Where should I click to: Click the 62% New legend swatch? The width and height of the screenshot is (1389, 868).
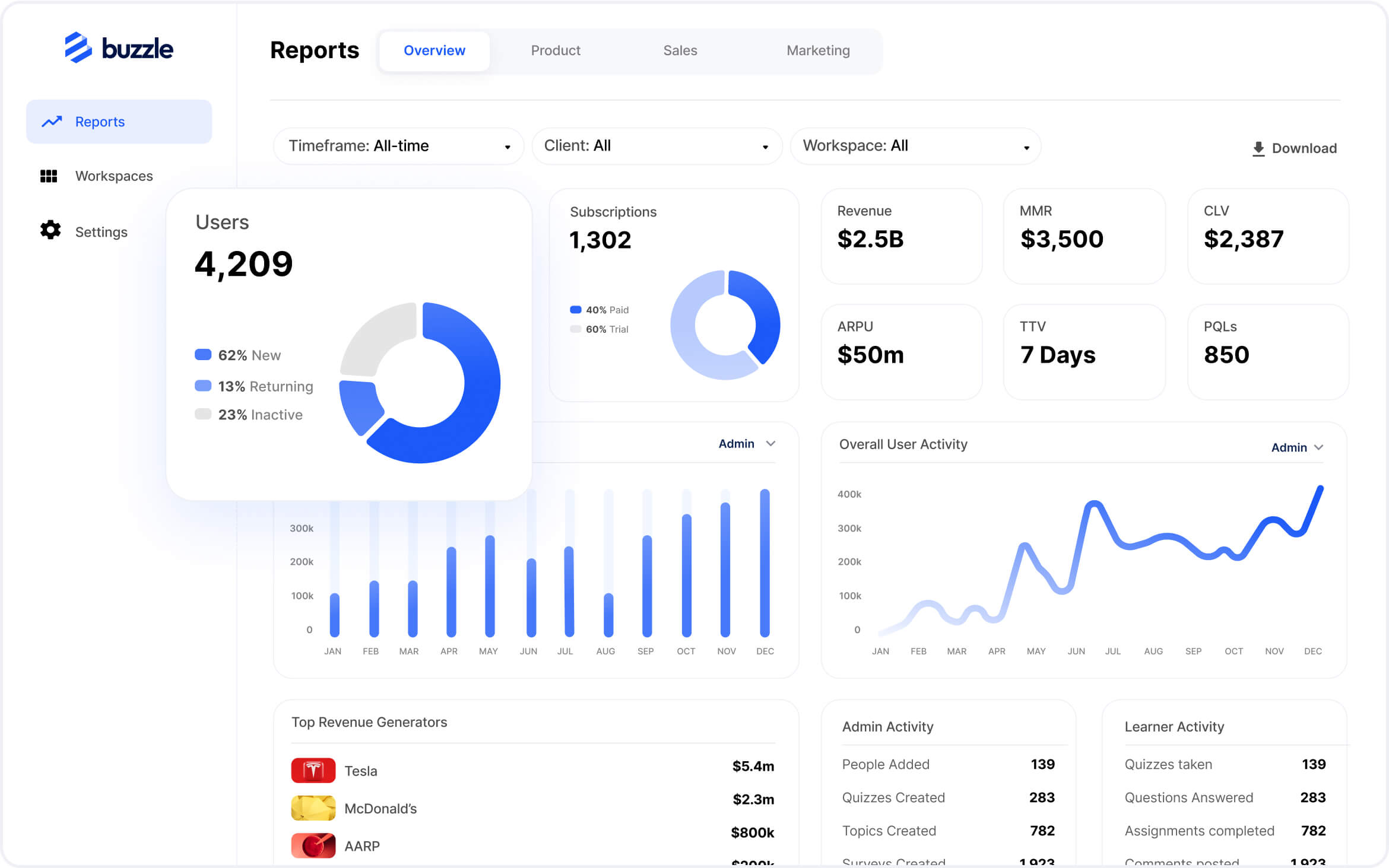(x=203, y=355)
